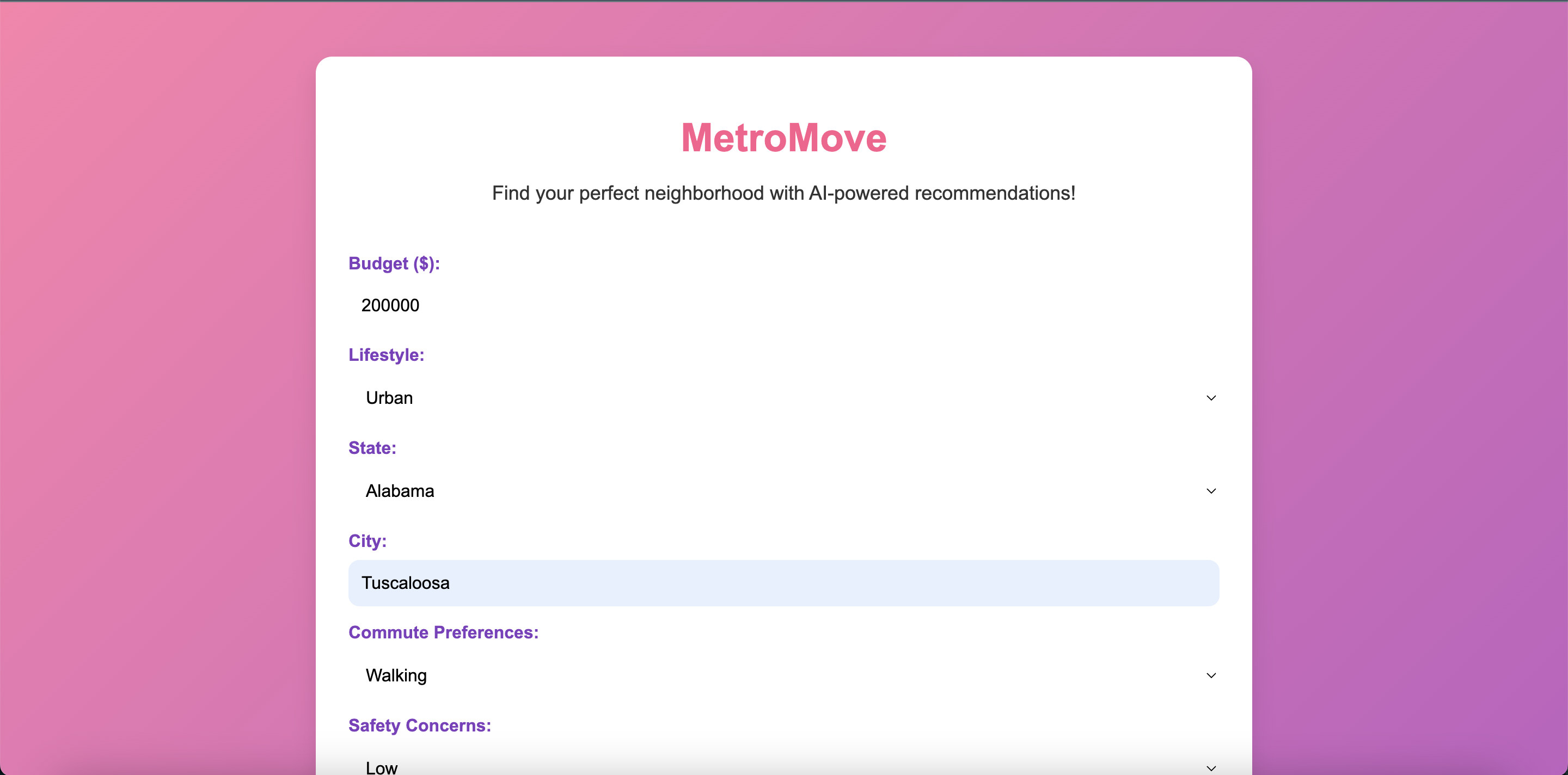This screenshot has width=1568, height=775.
Task: Click the Tuscaloosa text in City field
Action: click(406, 583)
